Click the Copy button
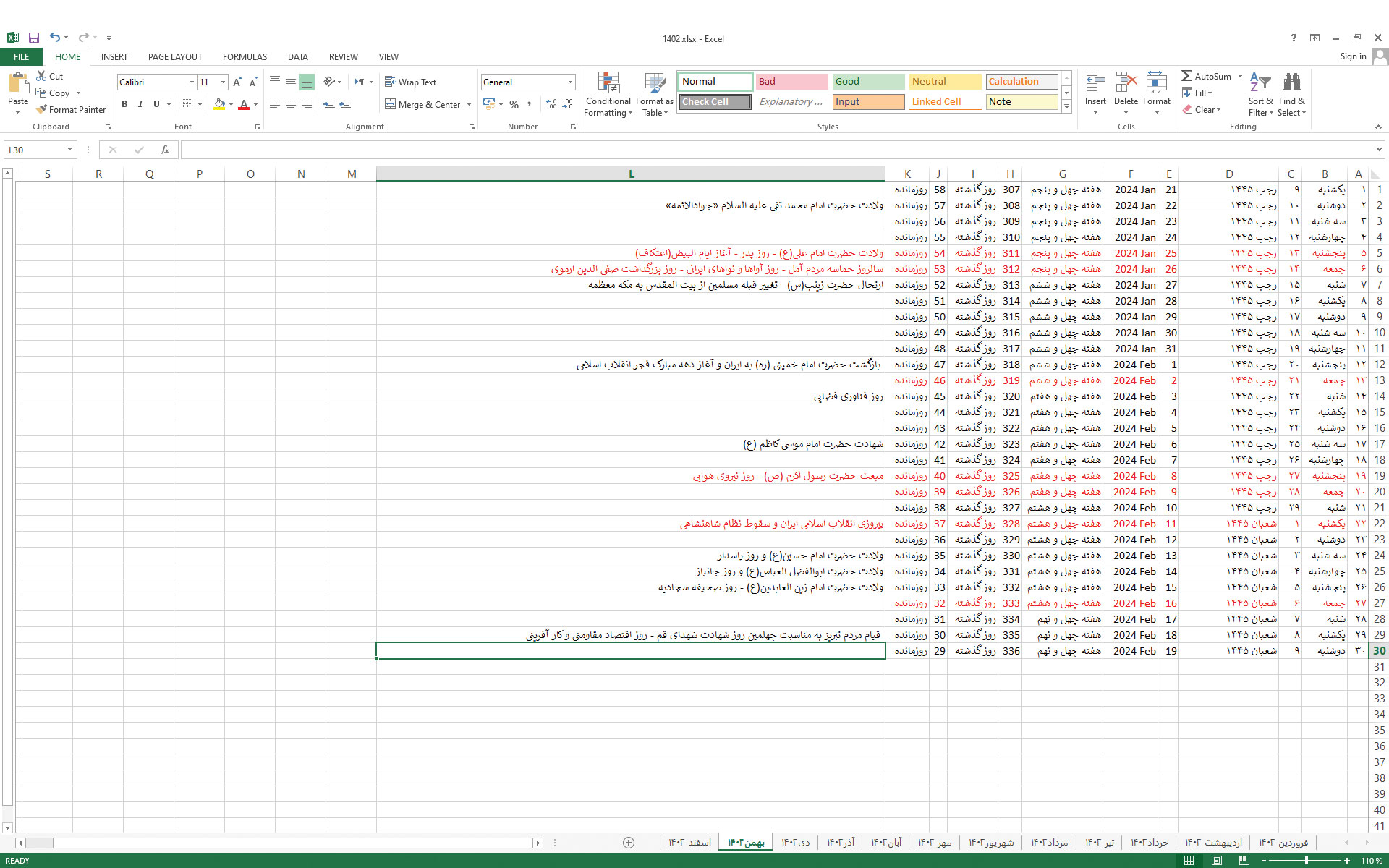The image size is (1389, 868). [53, 93]
